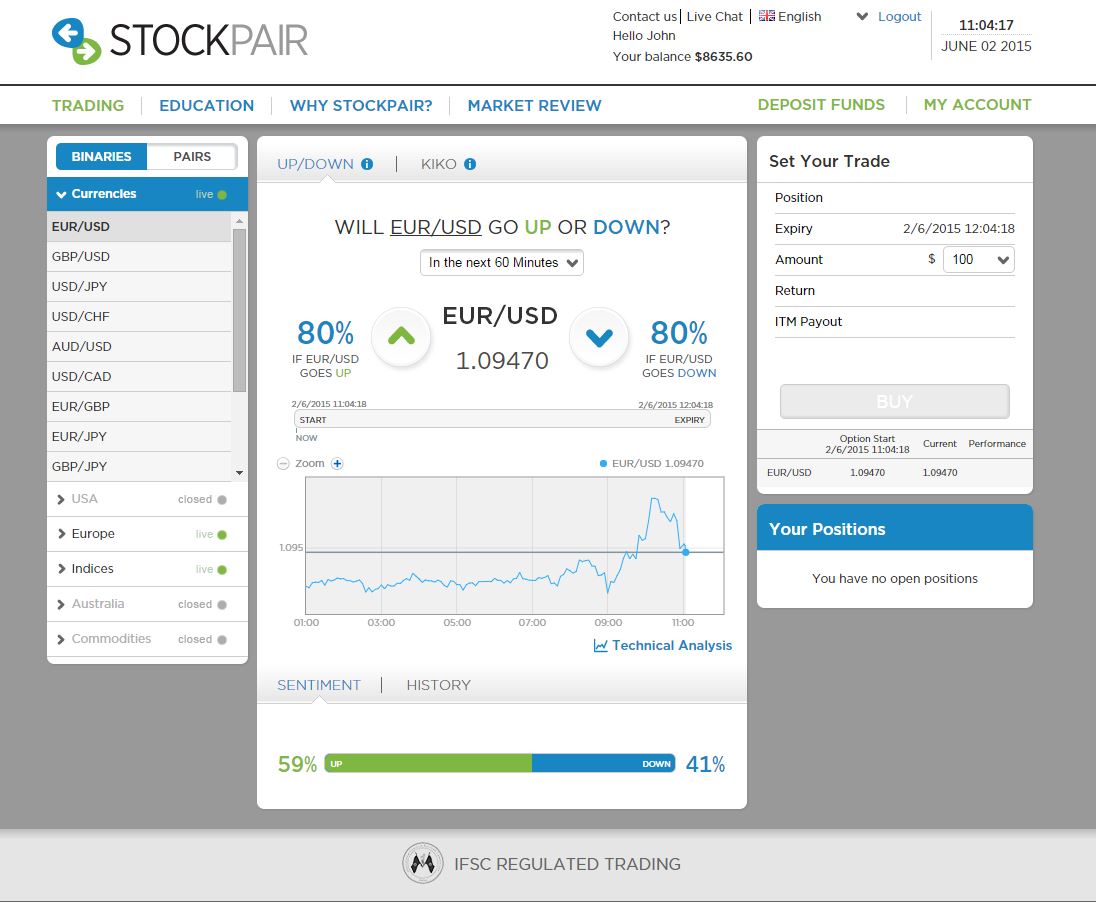Open MARKET REVIEW menu
Image resolution: width=1096 pixels, height=902 pixels.
[535, 106]
